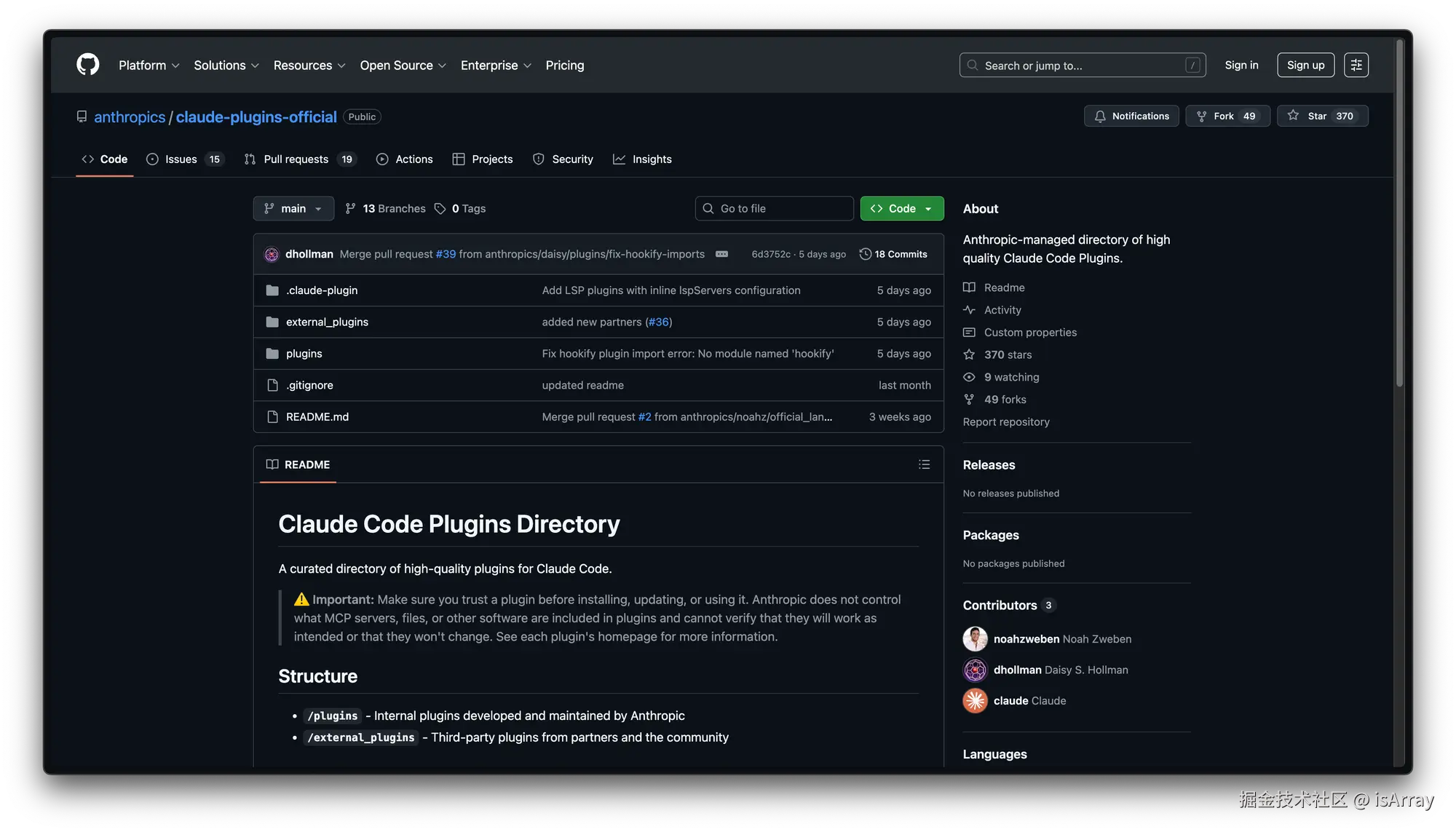Image resolution: width=1456 pixels, height=832 pixels.
Task: Open the README.md file
Action: tap(317, 417)
